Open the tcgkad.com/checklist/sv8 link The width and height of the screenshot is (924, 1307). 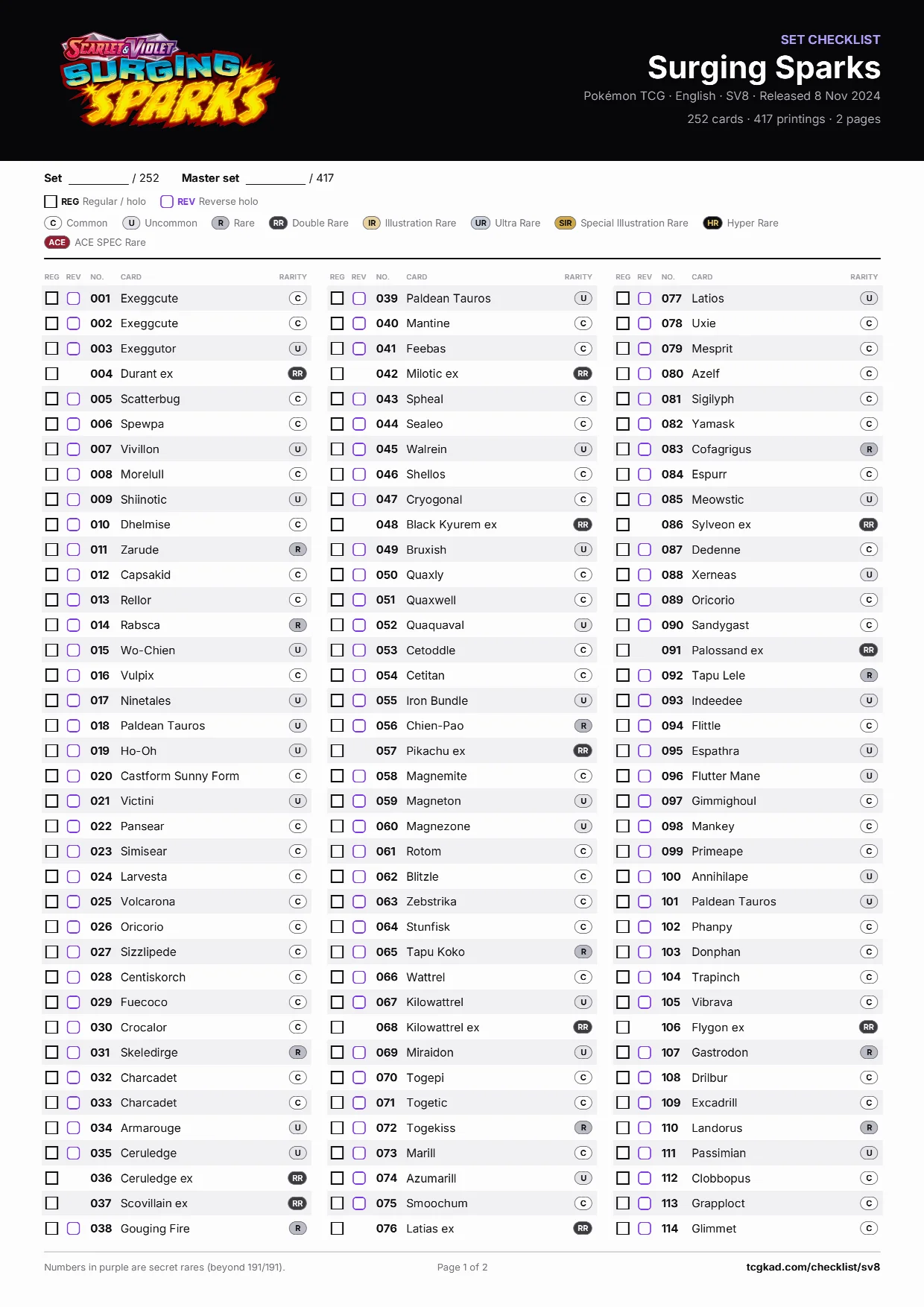(813, 1267)
